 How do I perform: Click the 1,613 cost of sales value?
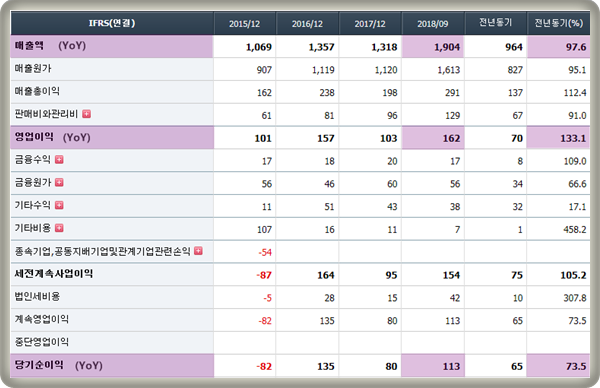point(448,70)
